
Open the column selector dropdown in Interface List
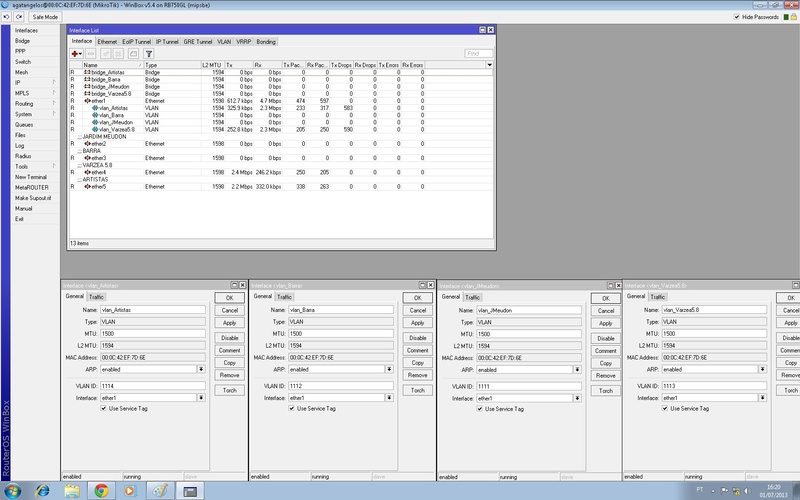click(489, 65)
